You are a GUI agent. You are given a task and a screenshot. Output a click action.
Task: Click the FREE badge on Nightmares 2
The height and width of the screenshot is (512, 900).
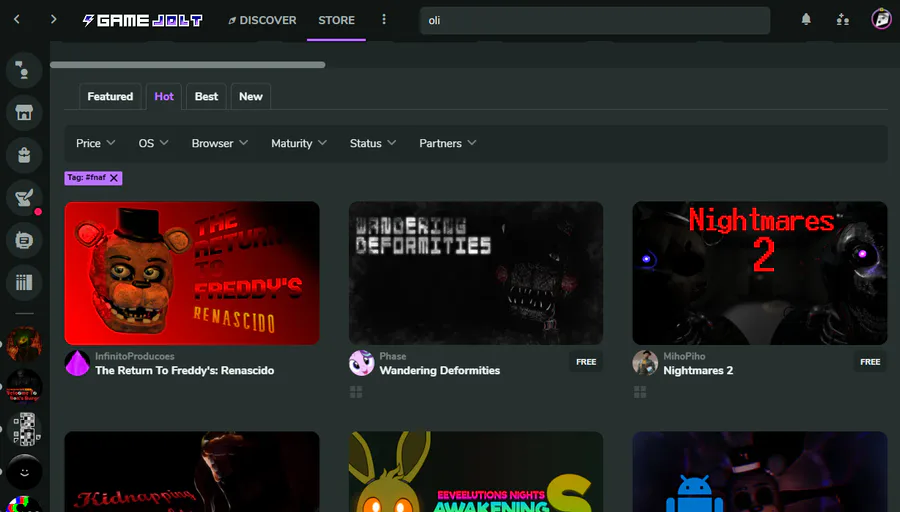tap(870, 362)
